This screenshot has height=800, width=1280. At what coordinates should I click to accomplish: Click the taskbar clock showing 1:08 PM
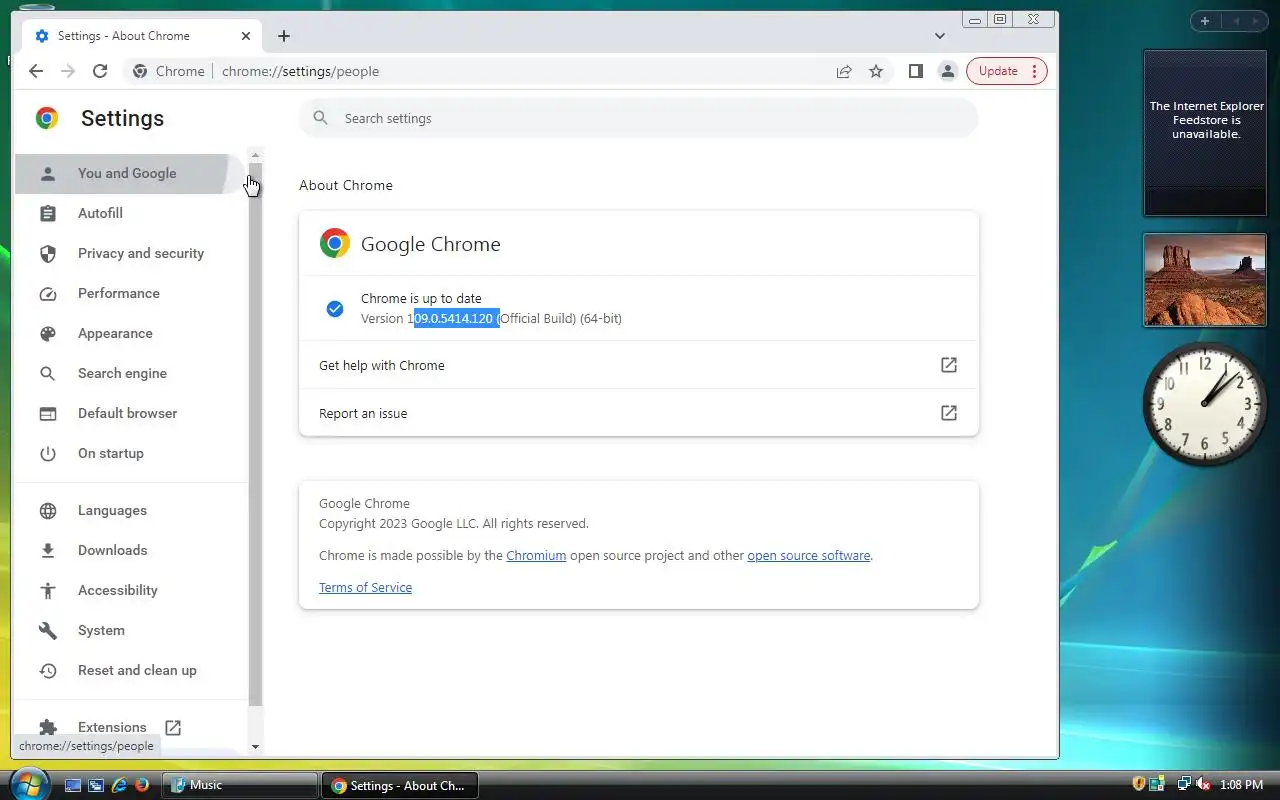1242,785
